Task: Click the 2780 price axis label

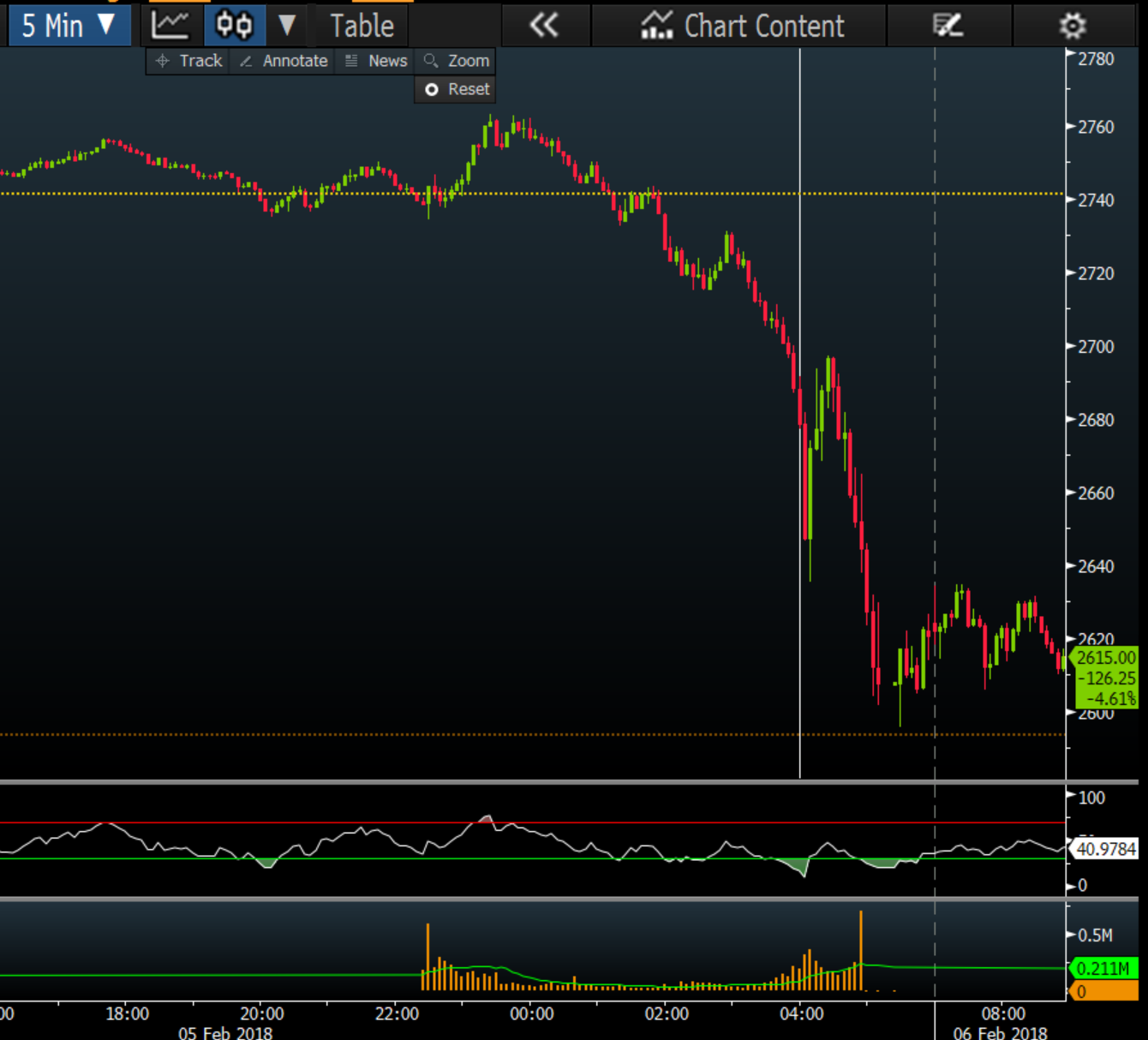Action: (1096, 59)
